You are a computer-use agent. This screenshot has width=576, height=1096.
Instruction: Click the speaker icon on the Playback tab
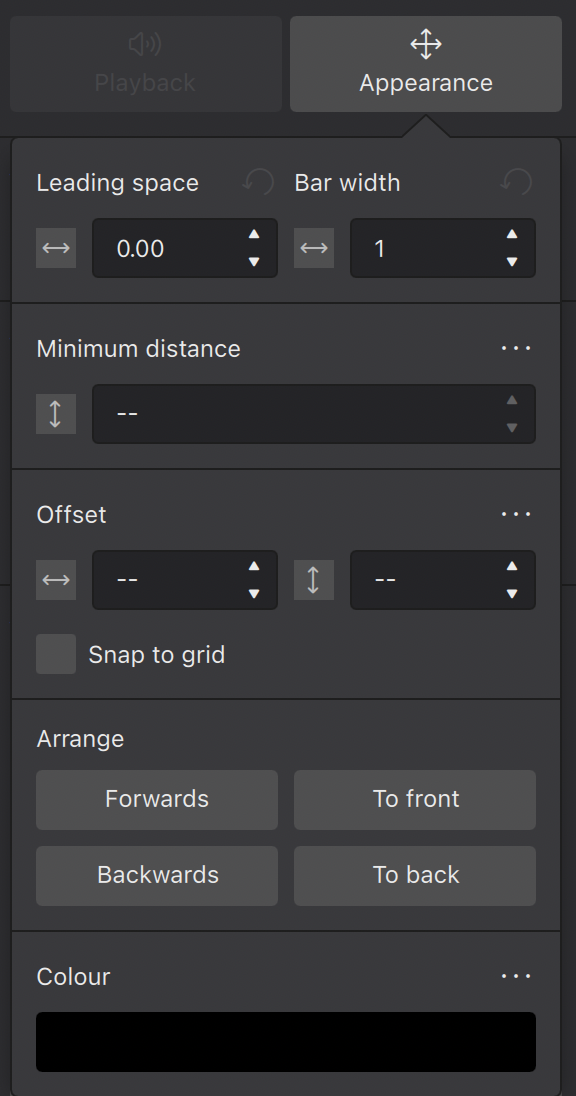(144, 44)
